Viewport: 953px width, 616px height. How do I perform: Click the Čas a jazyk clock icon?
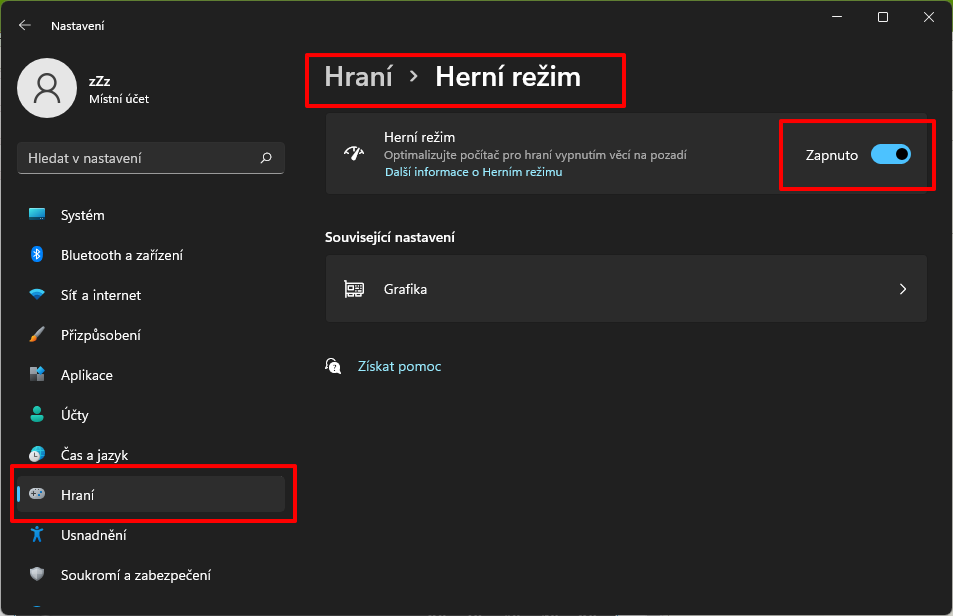pos(37,455)
